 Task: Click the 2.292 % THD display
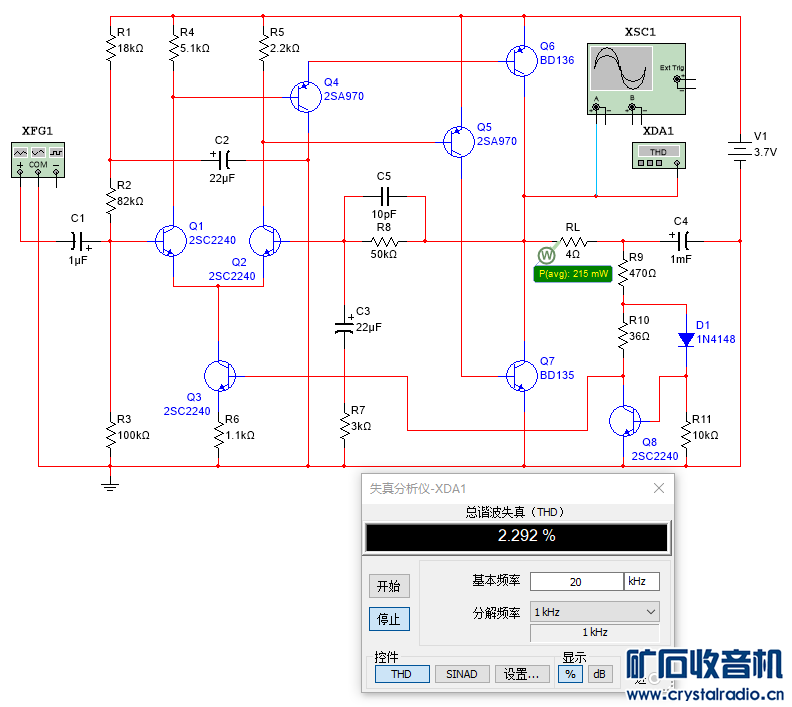point(516,536)
